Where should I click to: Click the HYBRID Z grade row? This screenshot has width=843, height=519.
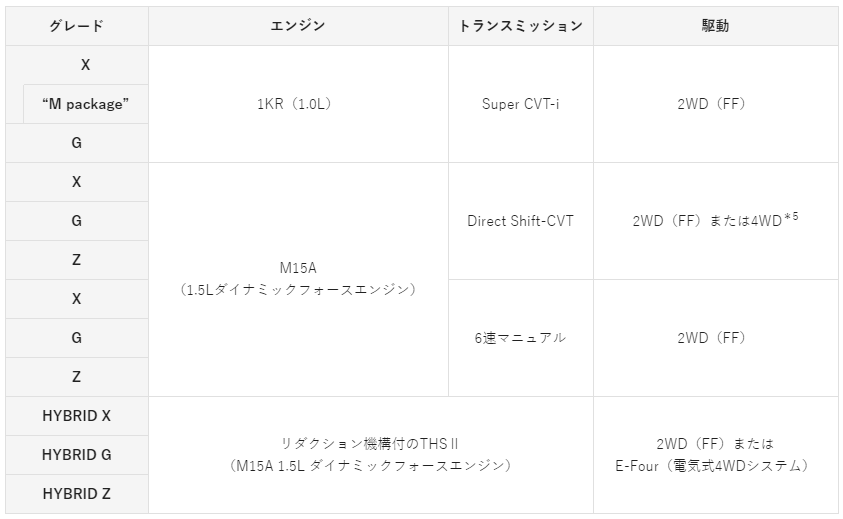(x=76, y=494)
